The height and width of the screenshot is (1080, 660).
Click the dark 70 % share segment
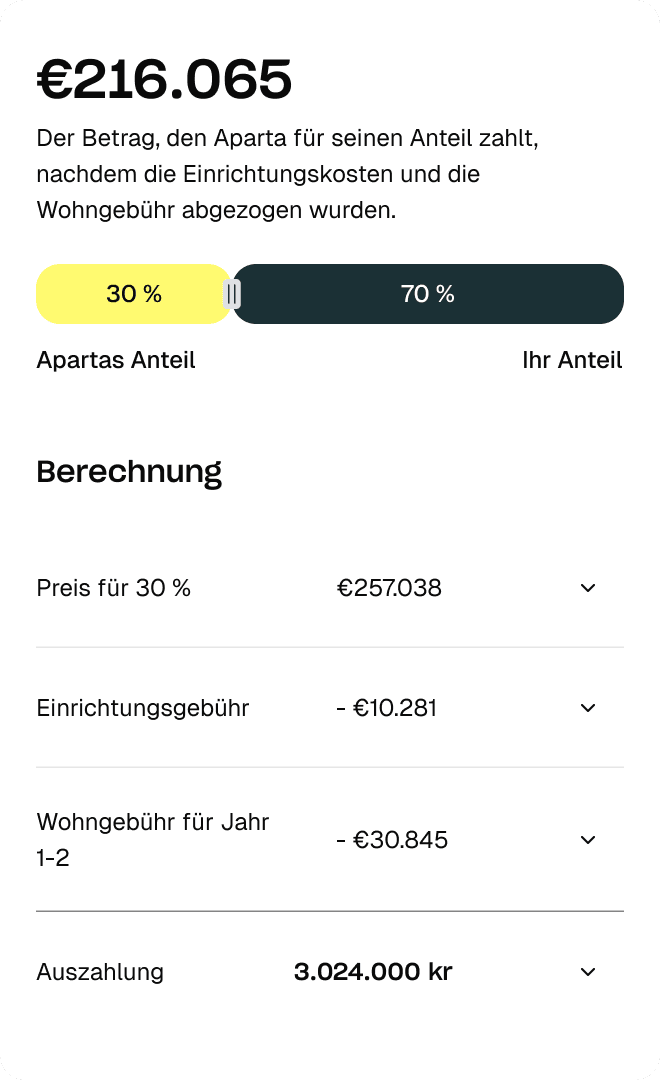point(428,294)
